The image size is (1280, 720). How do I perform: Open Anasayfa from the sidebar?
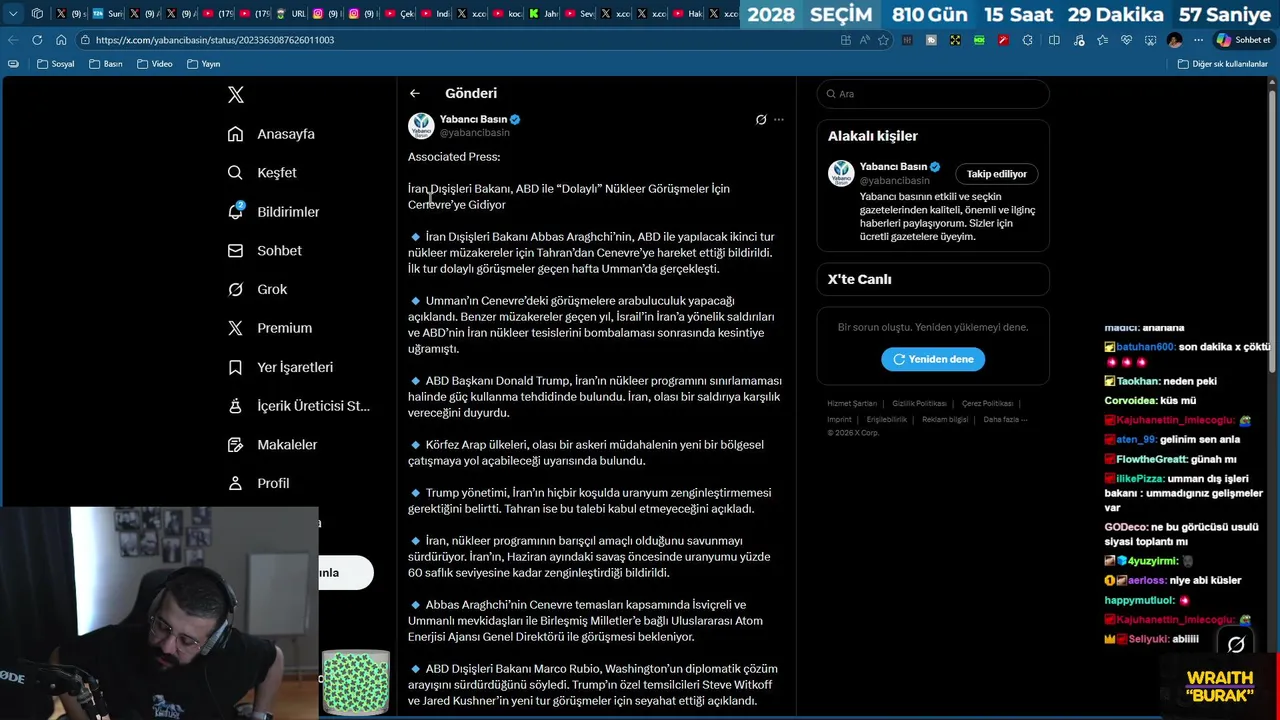[271, 134]
